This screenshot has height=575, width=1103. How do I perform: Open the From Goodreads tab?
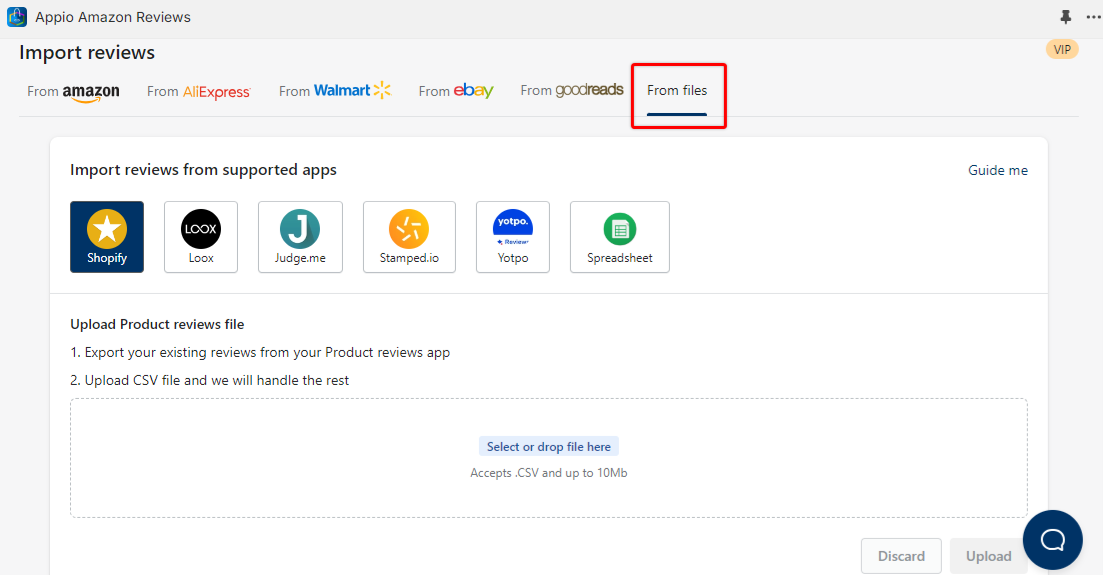coord(572,91)
